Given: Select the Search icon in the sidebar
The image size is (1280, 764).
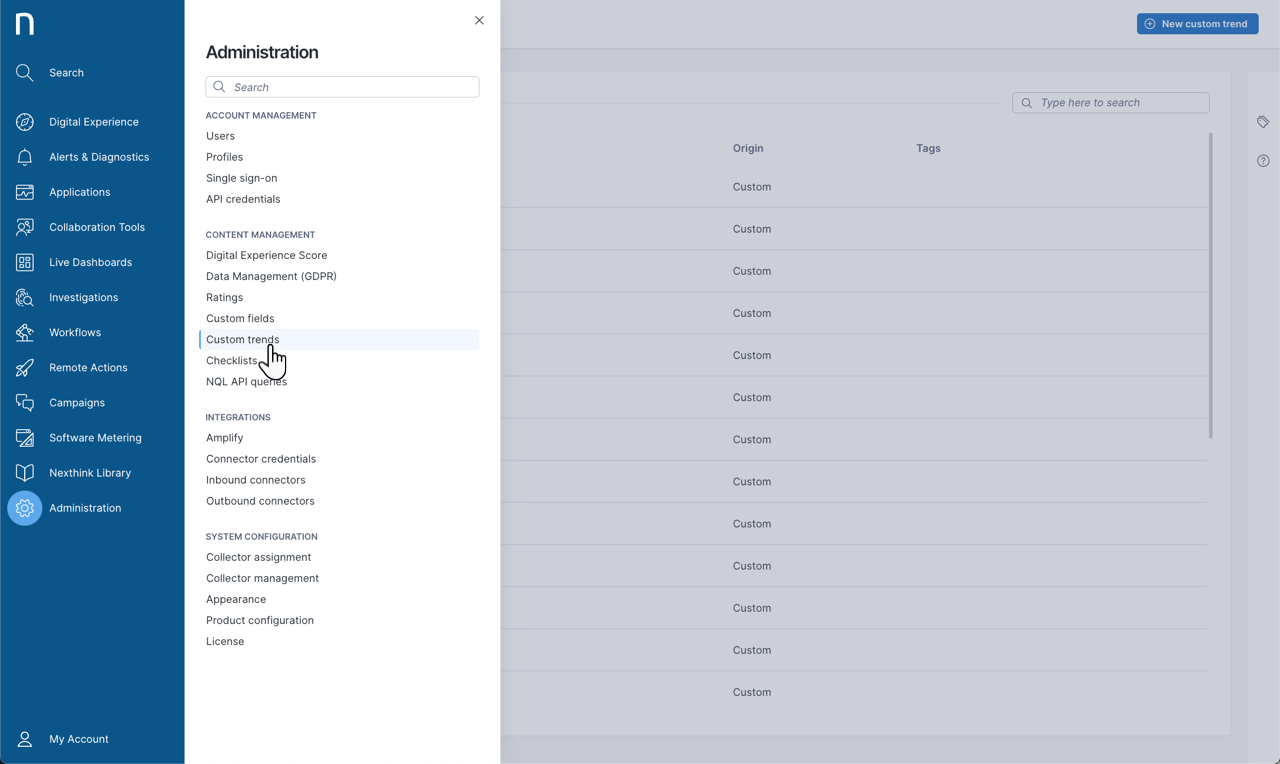Looking at the screenshot, I should pos(24,72).
